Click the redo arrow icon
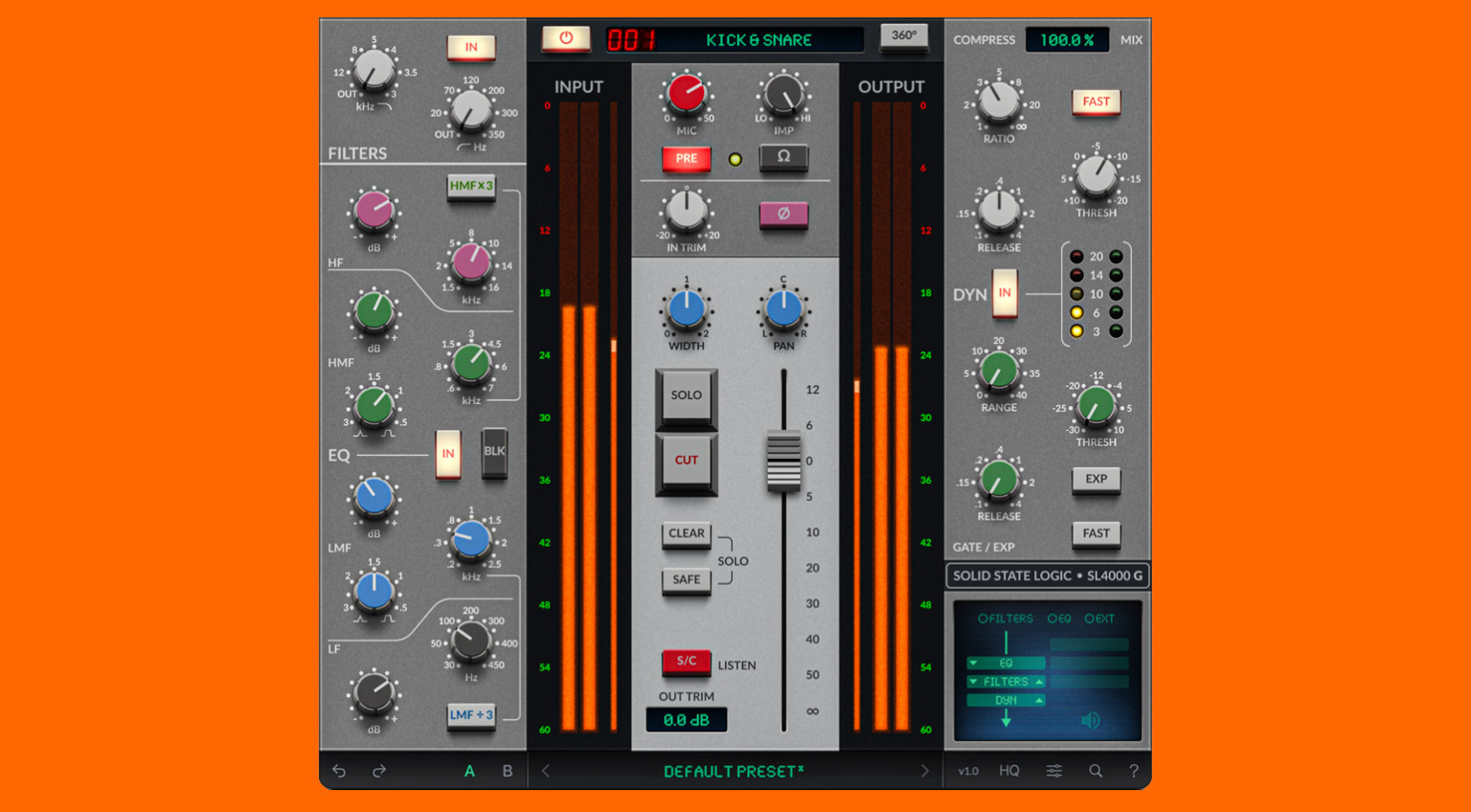 [379, 771]
